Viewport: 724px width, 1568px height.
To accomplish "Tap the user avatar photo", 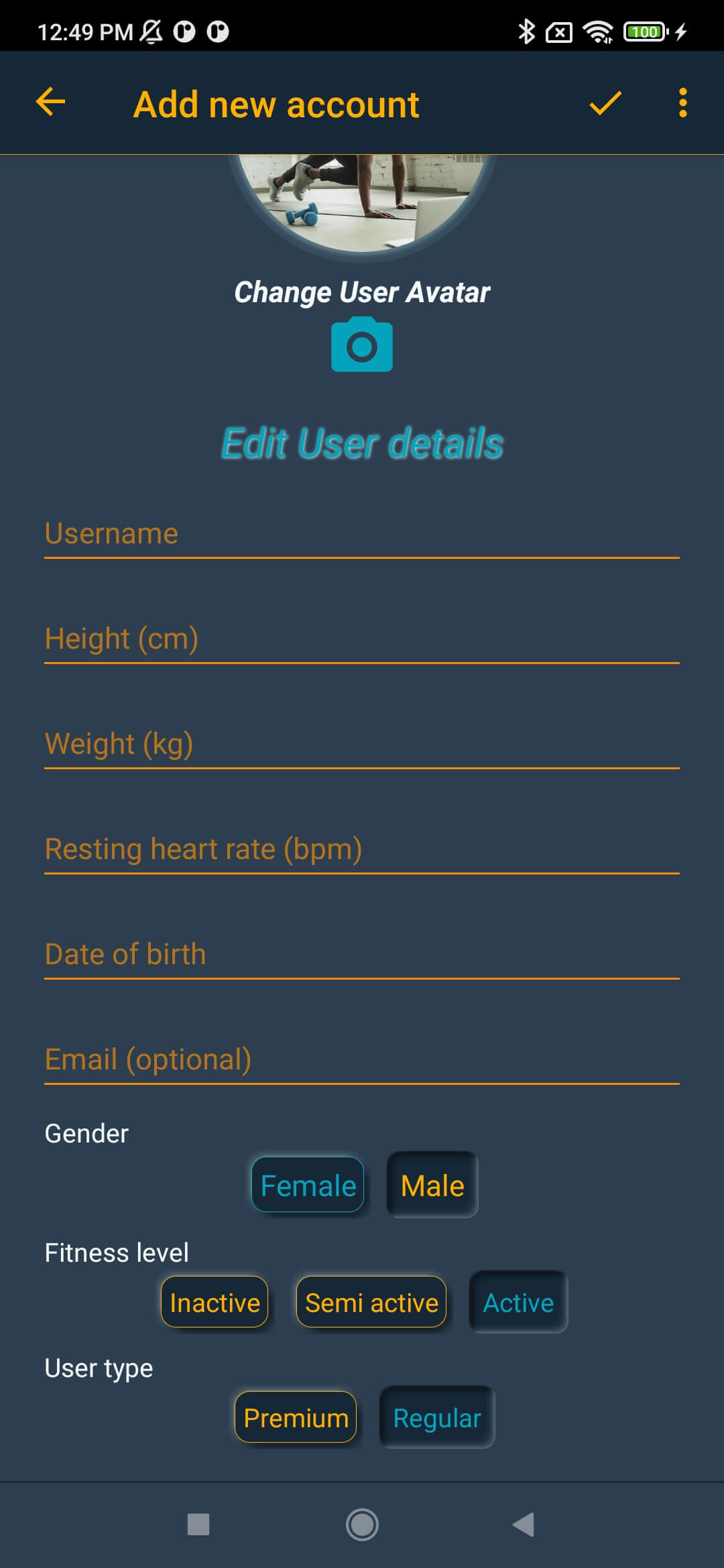I will click(362, 202).
